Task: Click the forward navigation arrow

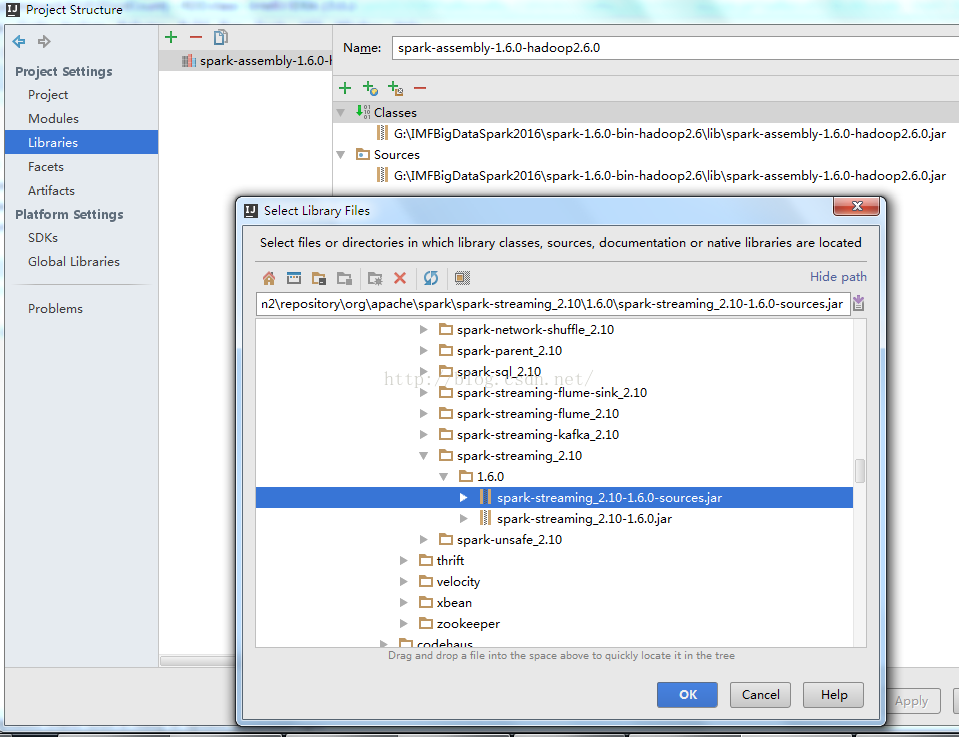Action: pos(43,42)
